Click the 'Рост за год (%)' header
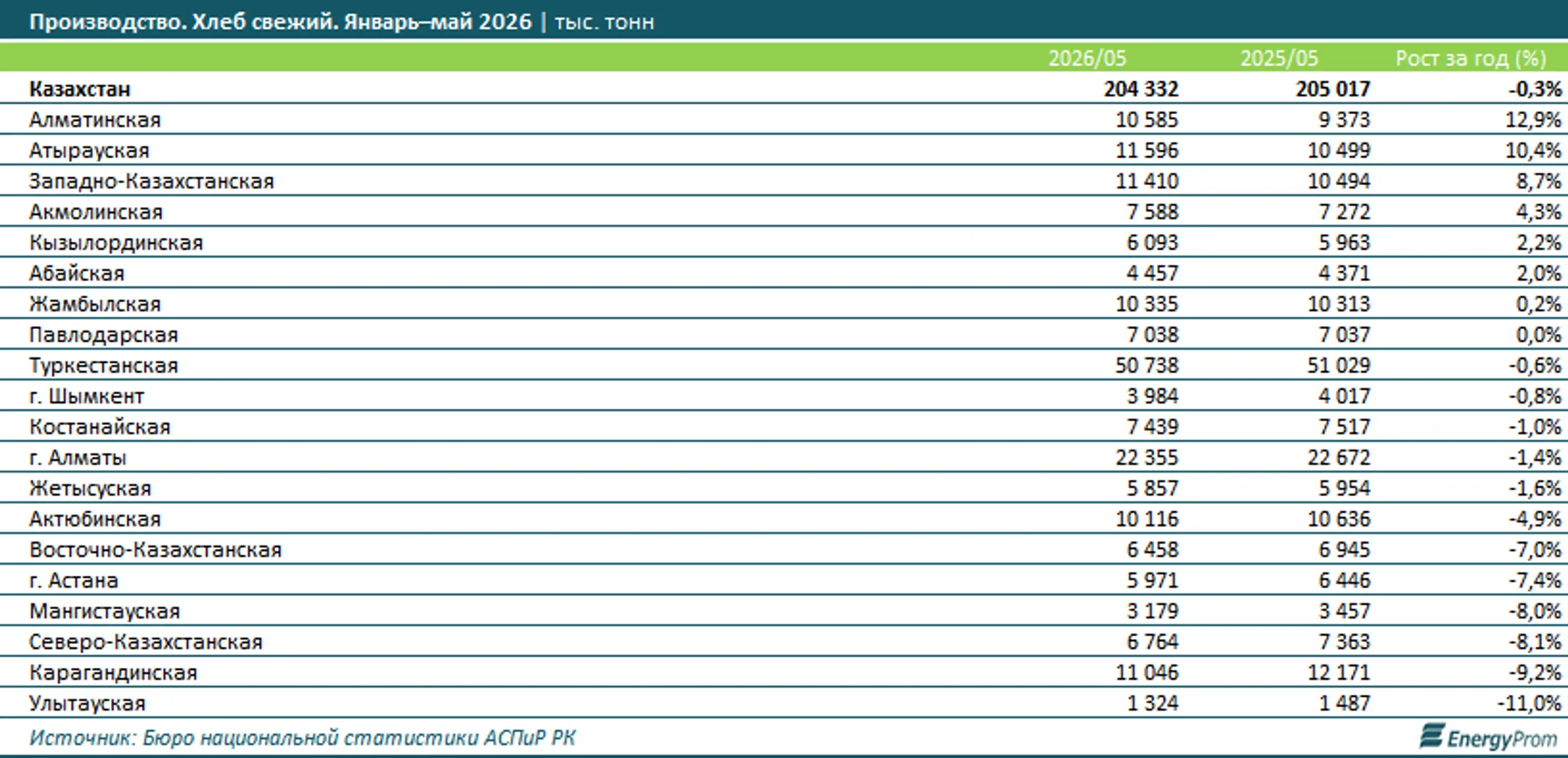The image size is (1568, 758). pyautogui.click(x=1471, y=58)
